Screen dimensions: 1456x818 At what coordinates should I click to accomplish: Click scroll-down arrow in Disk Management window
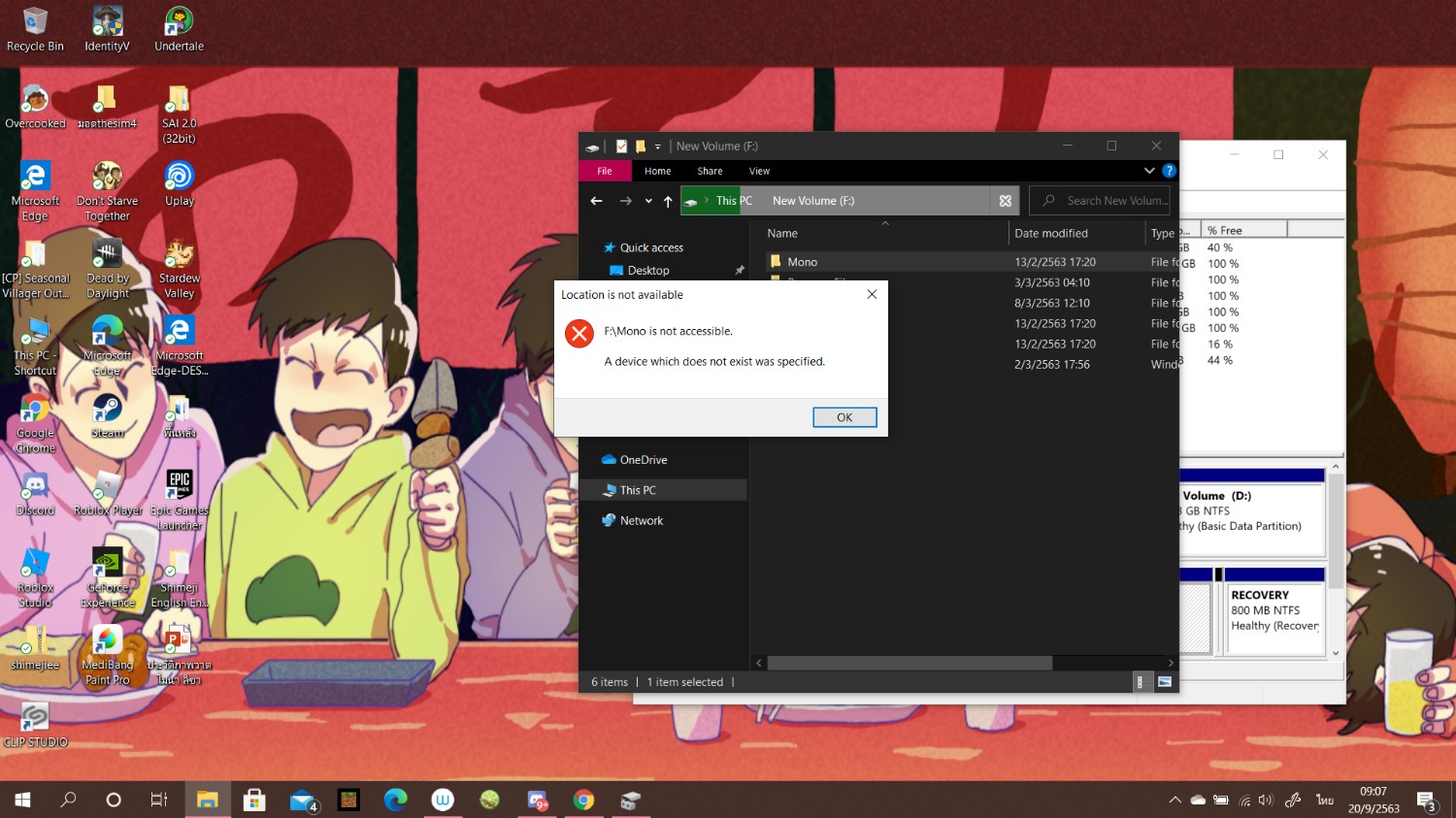tap(1336, 653)
